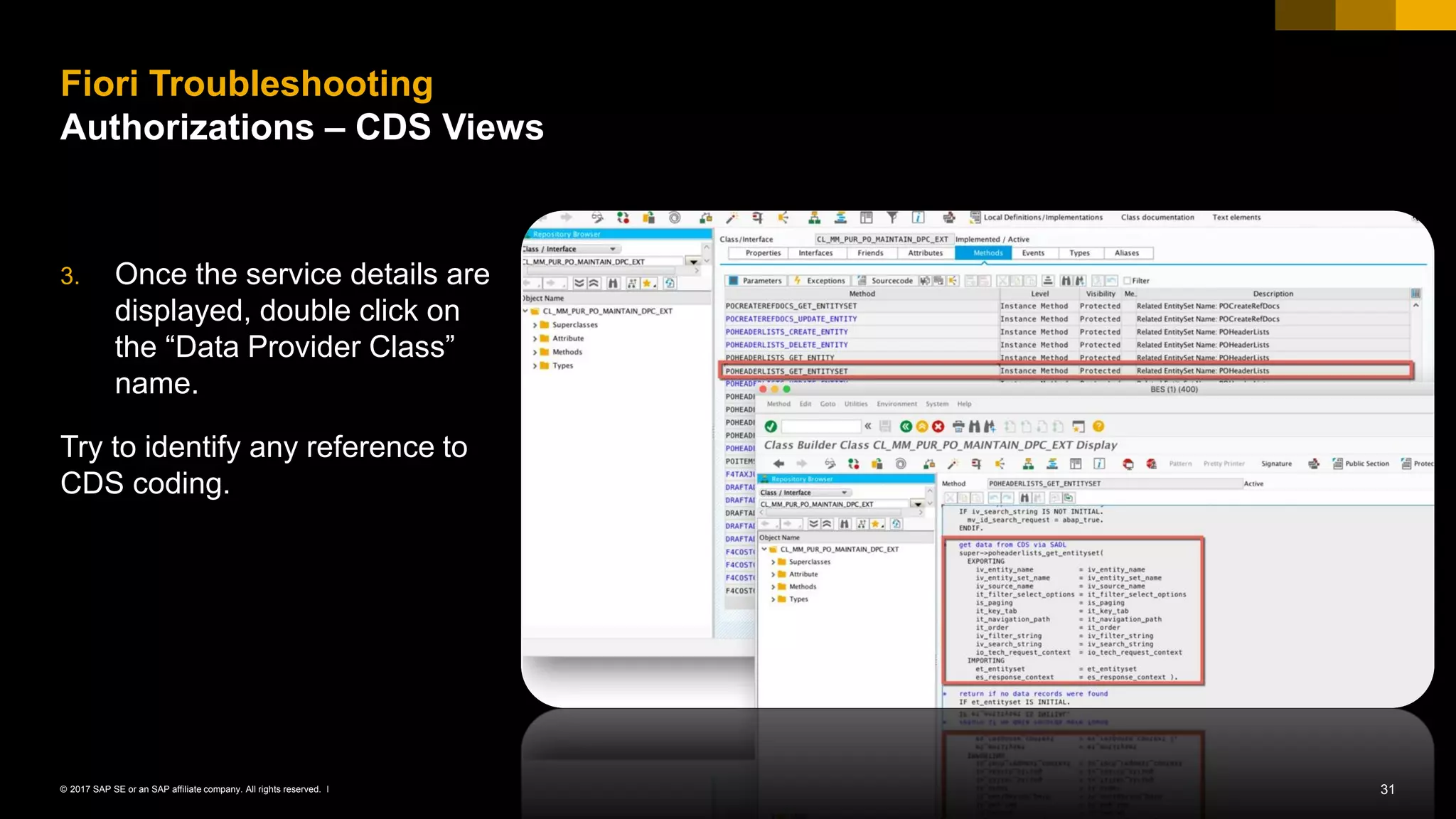Click the refresh icon in back window Repository Browser
The height and width of the screenshot is (819, 1456).
point(670,284)
